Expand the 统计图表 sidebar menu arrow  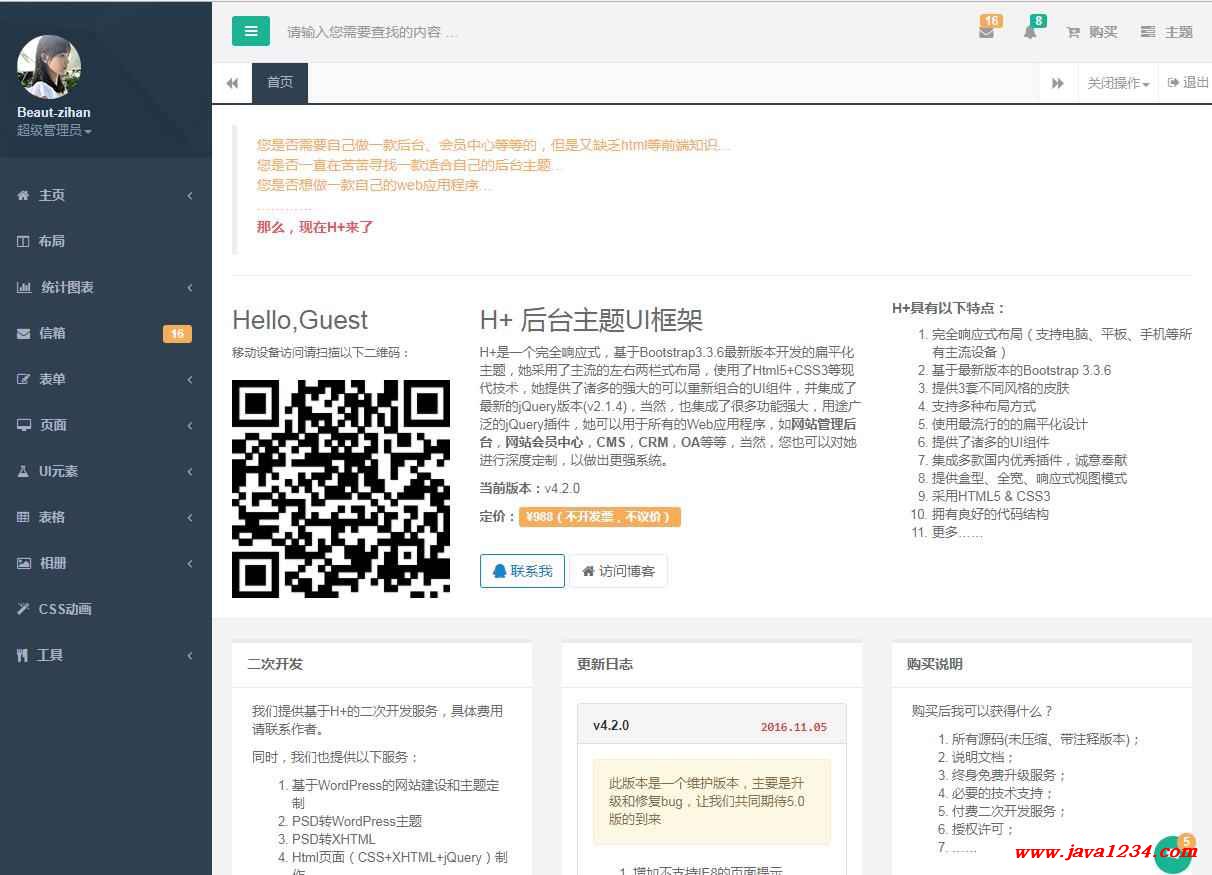click(x=190, y=288)
